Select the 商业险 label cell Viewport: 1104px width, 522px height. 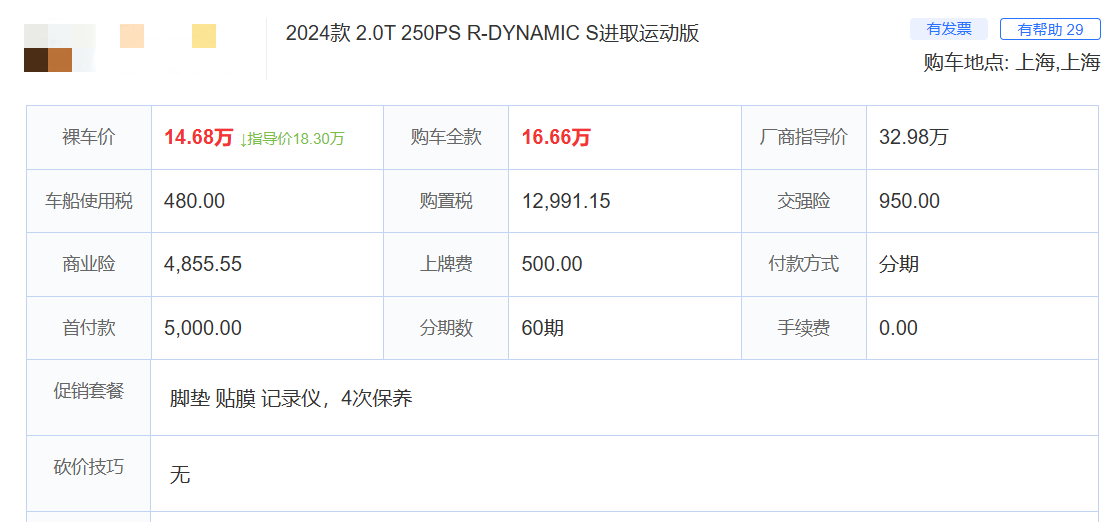pyautogui.click(x=89, y=265)
